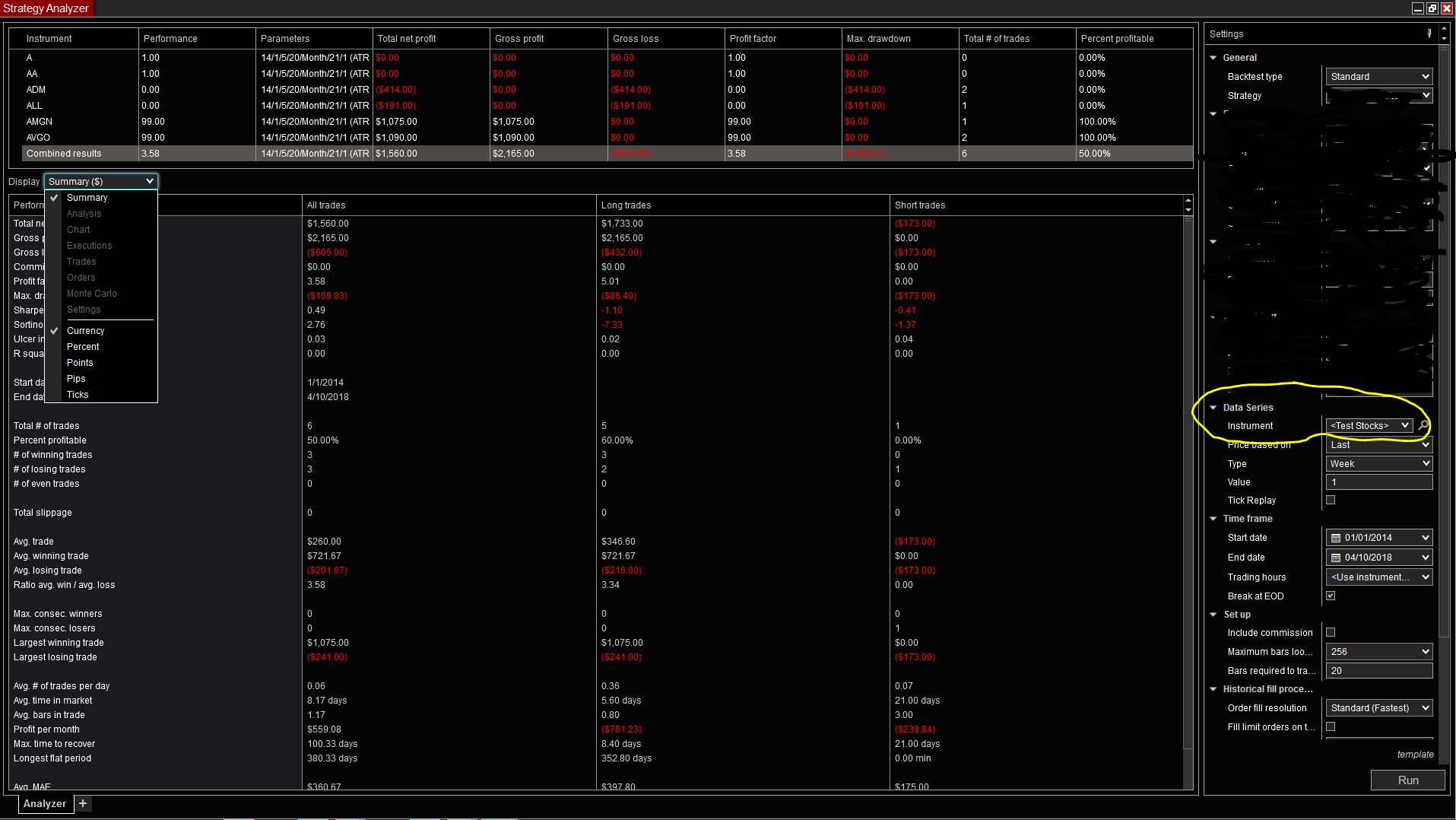The width and height of the screenshot is (1456, 820).
Task: Open the Display Summary ($) dropdown
Action: [101, 181]
